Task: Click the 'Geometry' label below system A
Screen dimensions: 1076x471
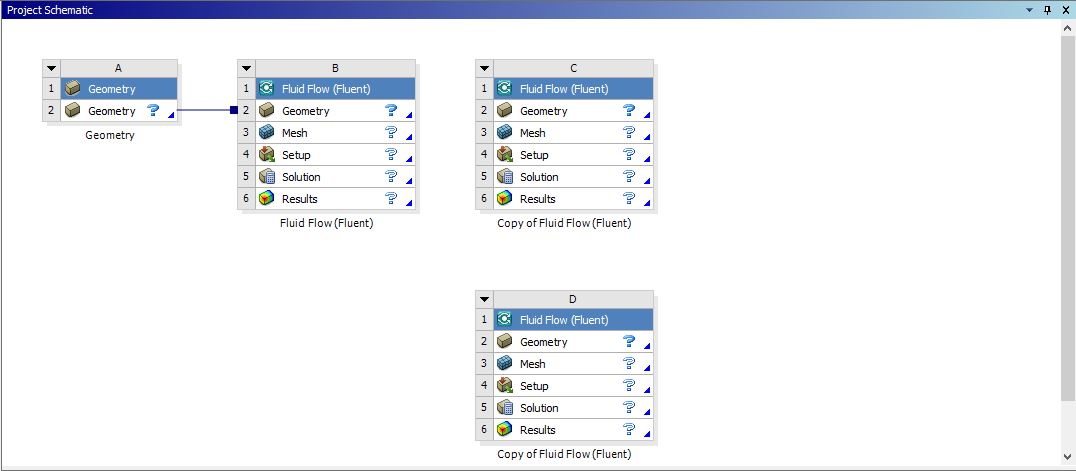Action: click(110, 135)
